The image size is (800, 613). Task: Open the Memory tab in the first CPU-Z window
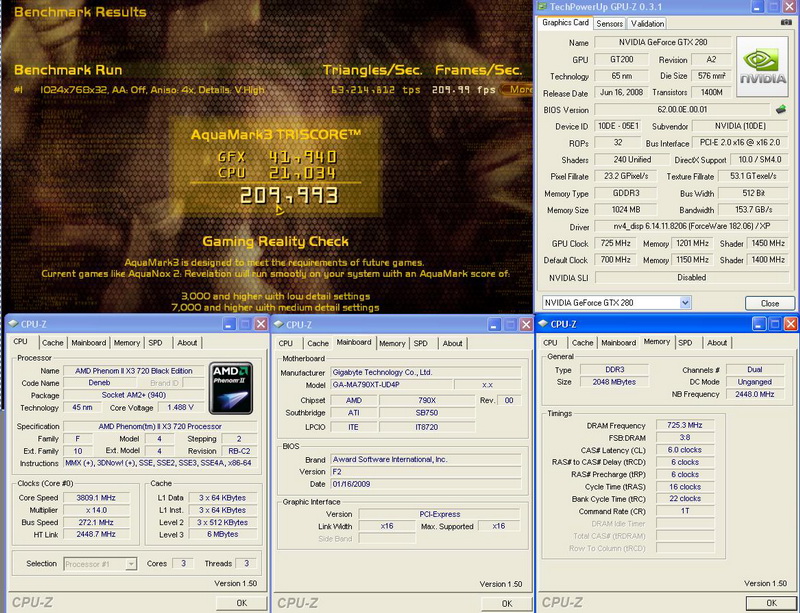tap(127, 343)
